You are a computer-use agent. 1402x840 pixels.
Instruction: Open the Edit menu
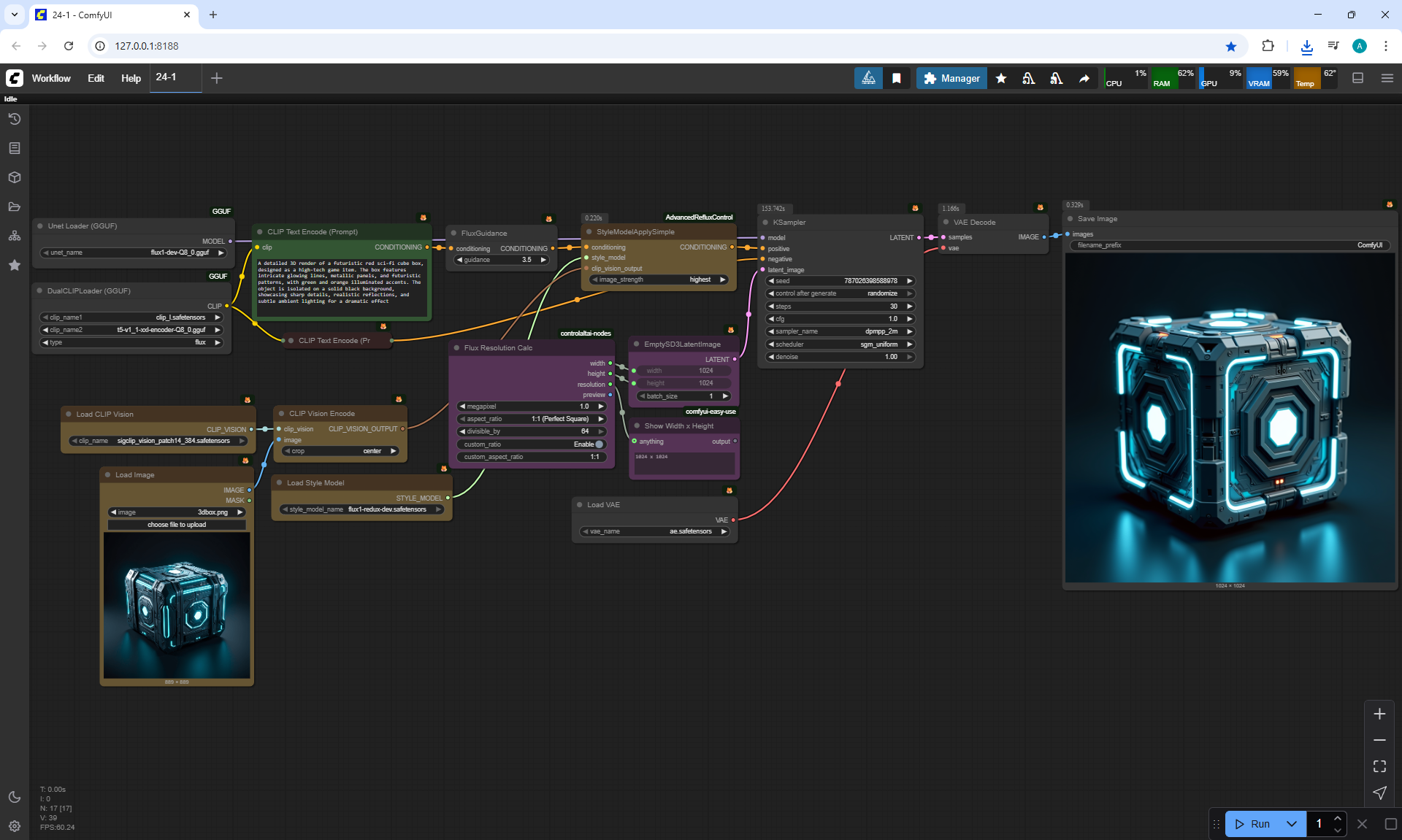click(x=96, y=78)
